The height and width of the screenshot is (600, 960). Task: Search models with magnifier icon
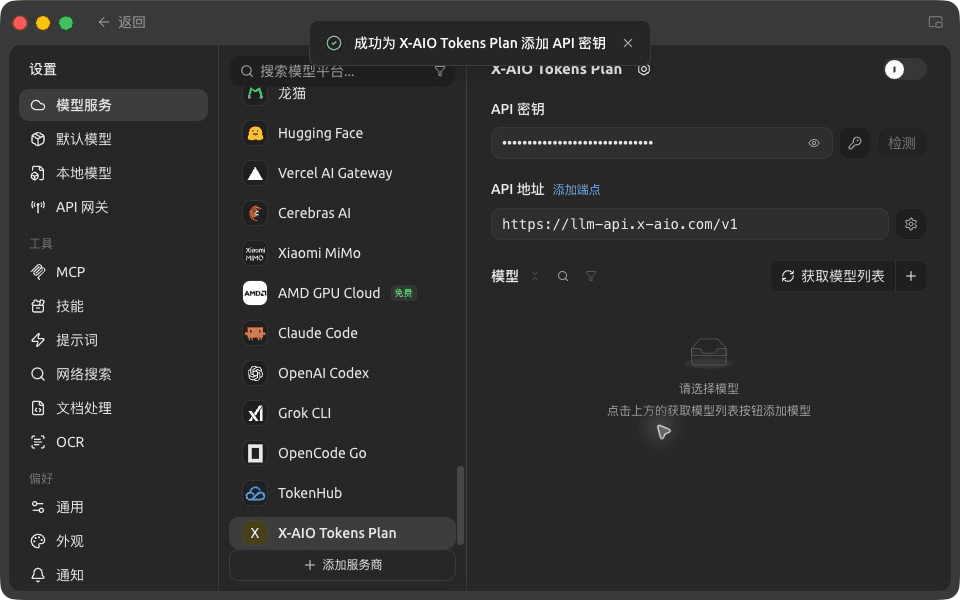click(563, 276)
